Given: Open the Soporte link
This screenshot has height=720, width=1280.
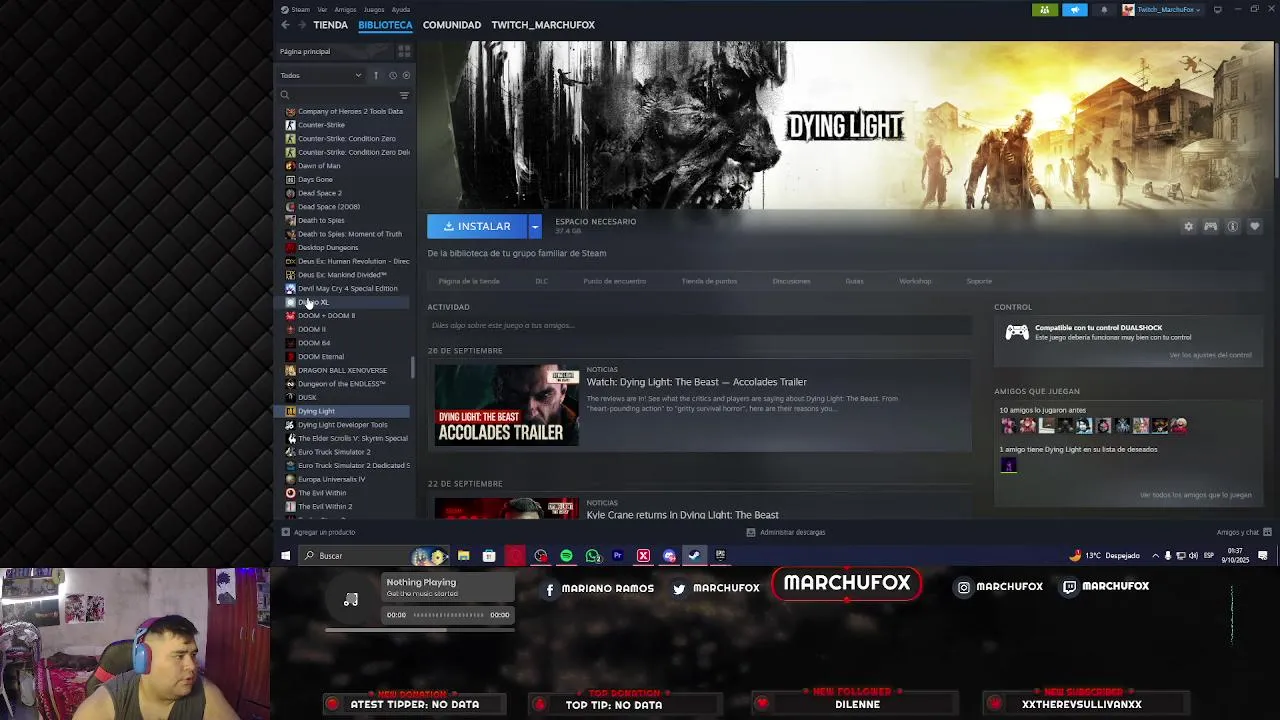Looking at the screenshot, I should click(x=979, y=281).
